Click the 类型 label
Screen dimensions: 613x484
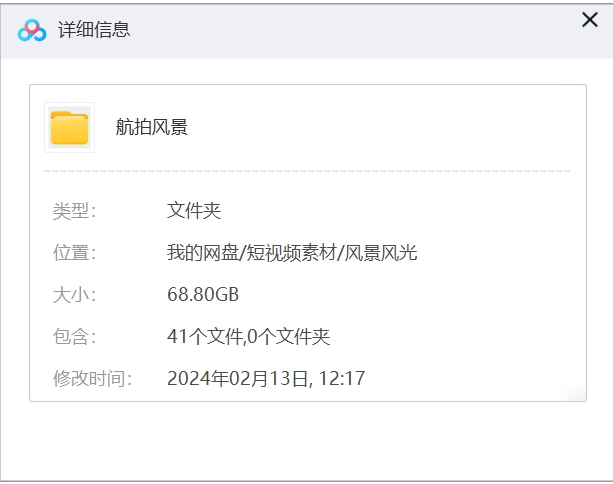pyautogui.click(x=74, y=211)
